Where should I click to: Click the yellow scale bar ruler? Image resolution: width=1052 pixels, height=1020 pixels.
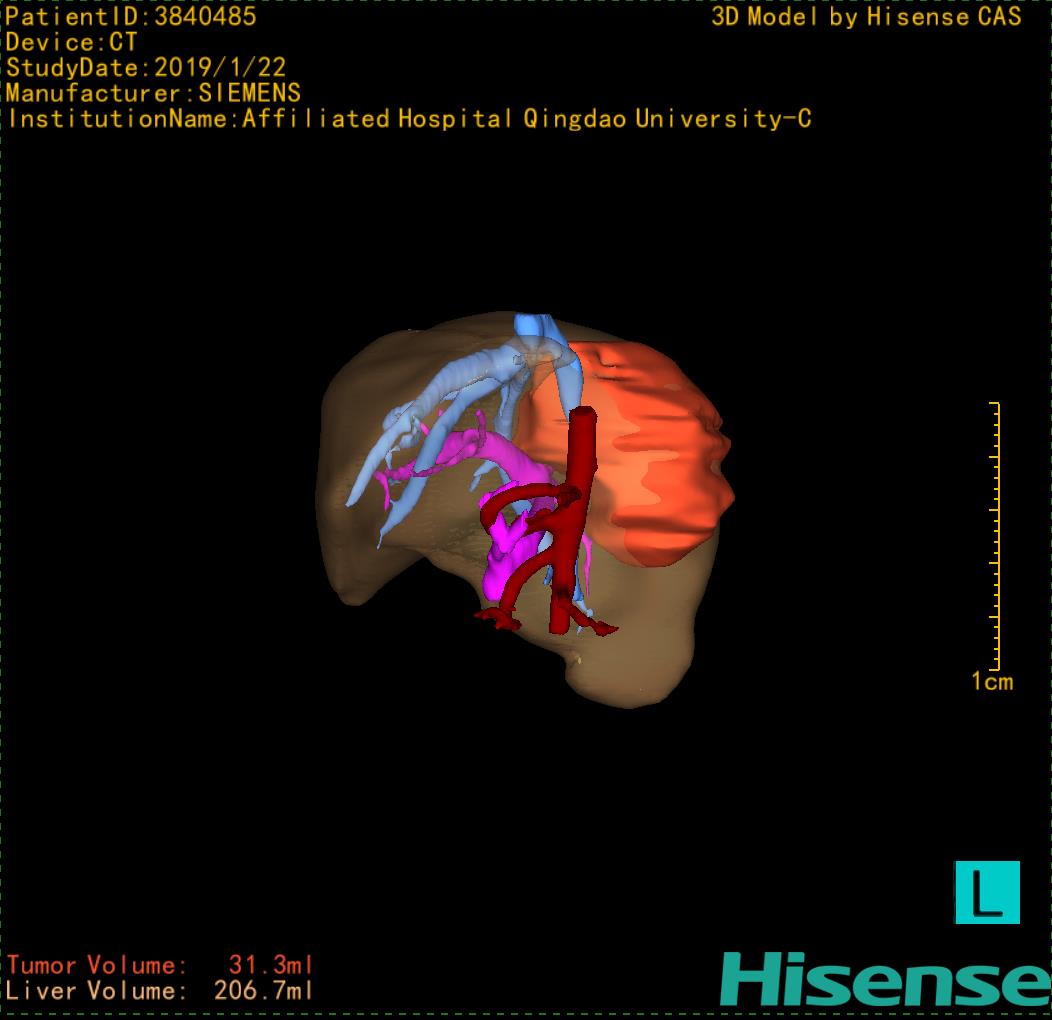tap(996, 536)
